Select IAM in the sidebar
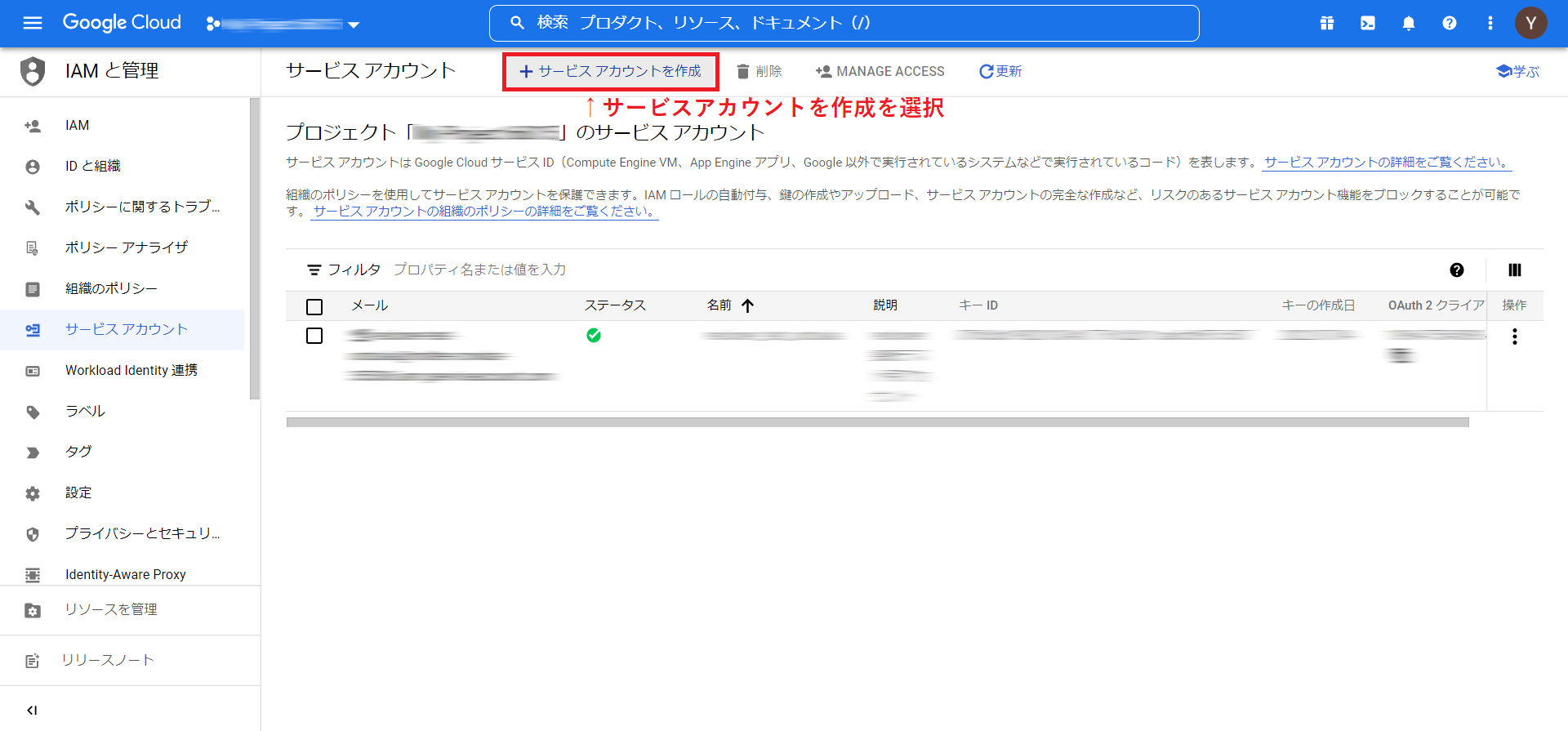Screen dimensions: 1568x731 [x=122, y=125]
